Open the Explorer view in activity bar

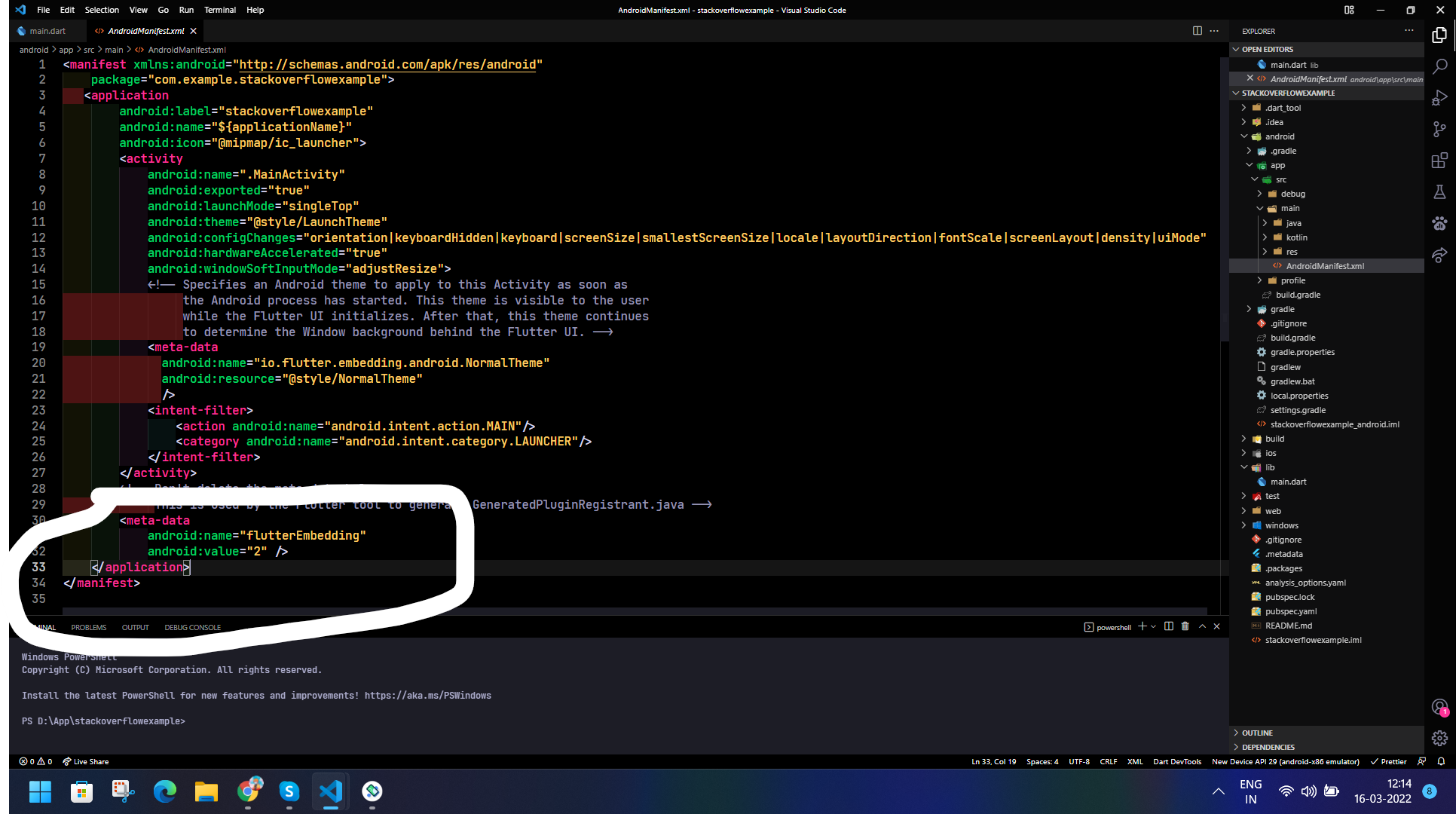[x=1439, y=35]
